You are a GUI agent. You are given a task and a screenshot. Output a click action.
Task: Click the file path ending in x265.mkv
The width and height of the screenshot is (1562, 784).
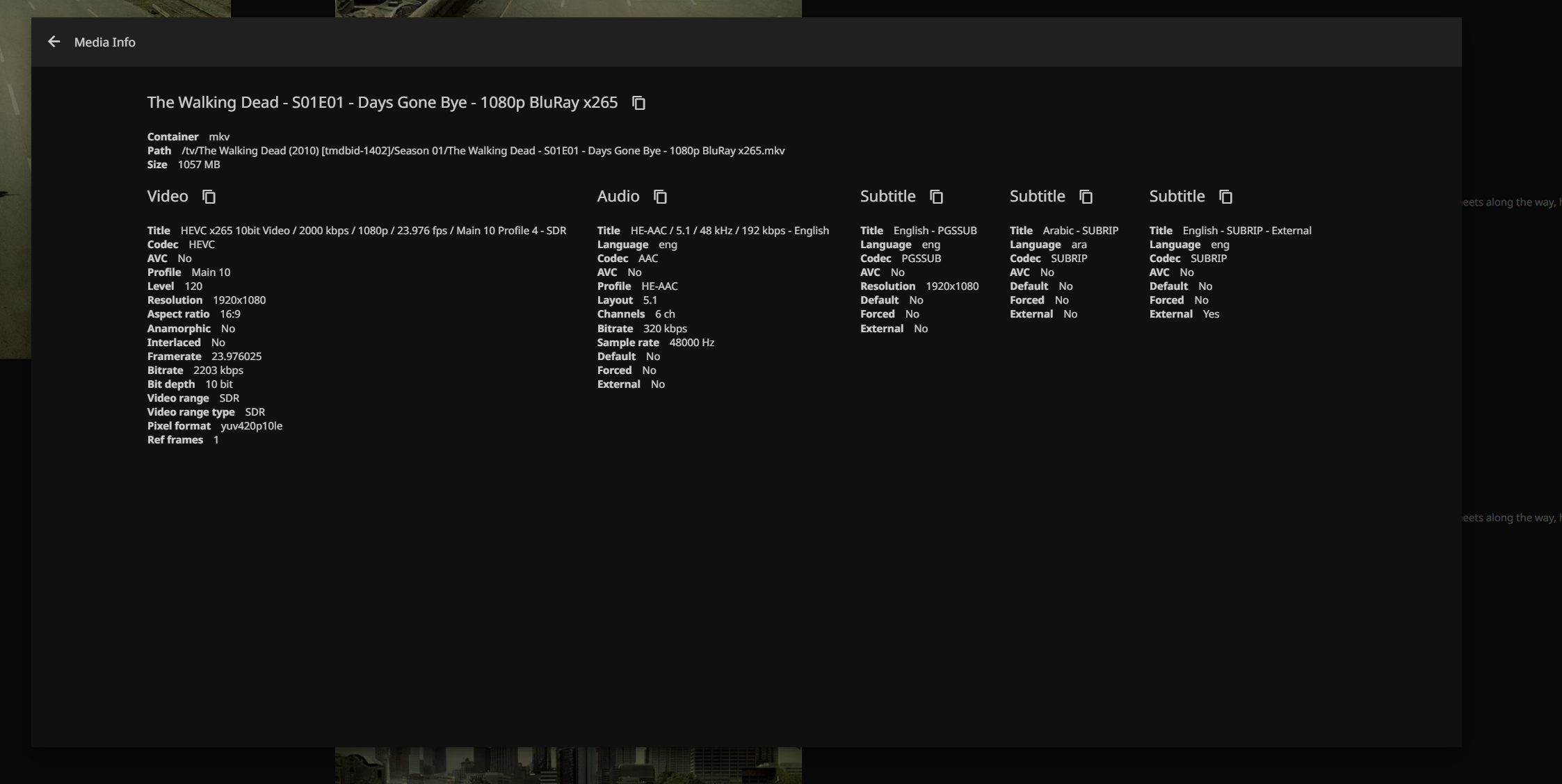pos(483,151)
